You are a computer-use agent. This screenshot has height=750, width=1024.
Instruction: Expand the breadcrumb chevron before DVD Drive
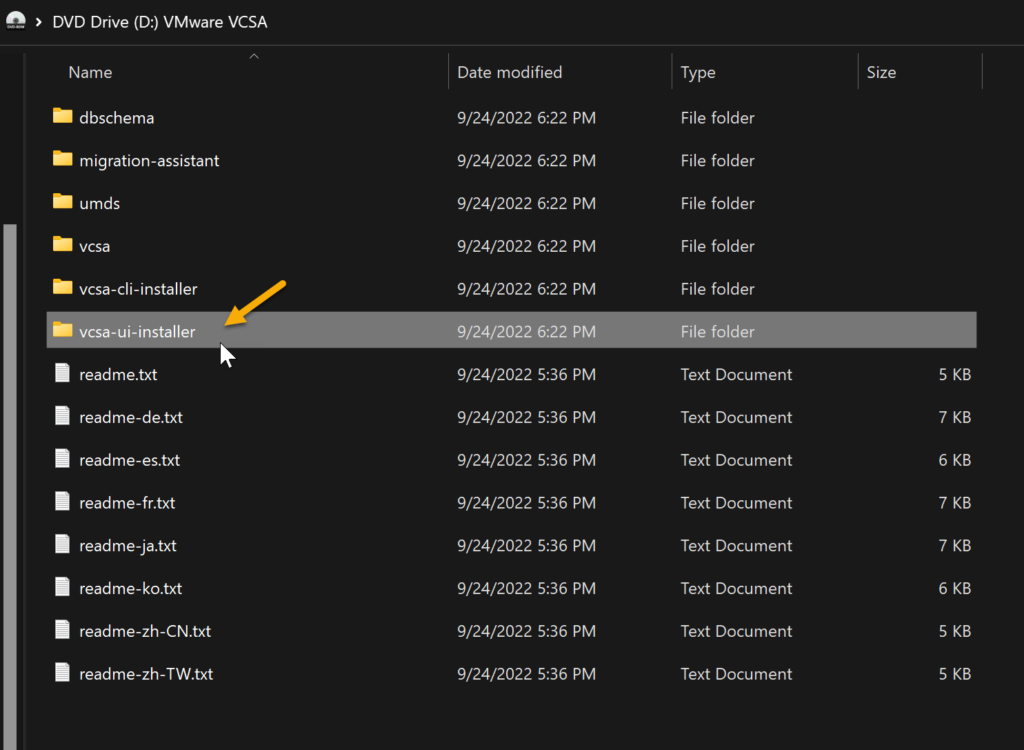(x=39, y=21)
